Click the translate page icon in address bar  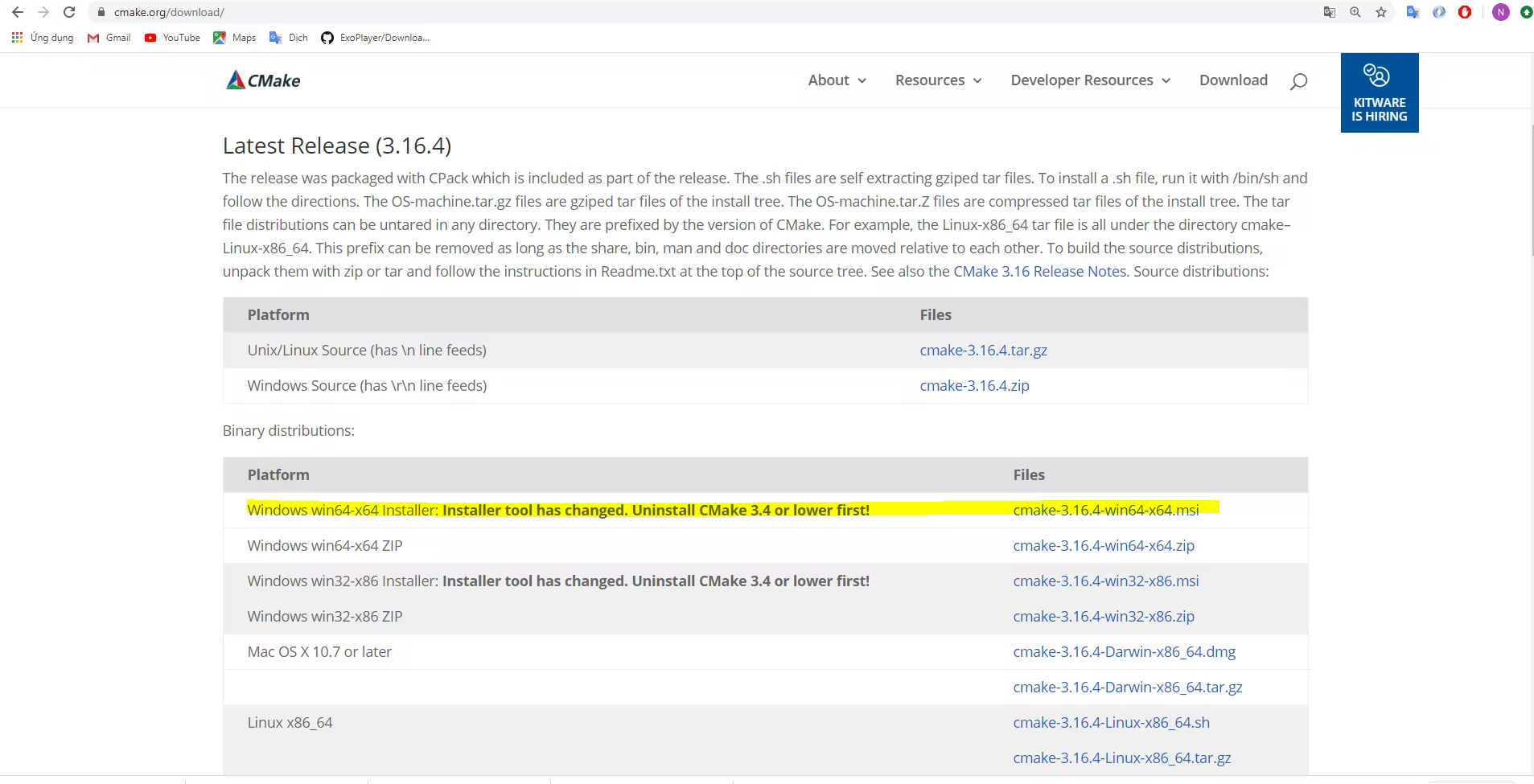pos(1330,12)
